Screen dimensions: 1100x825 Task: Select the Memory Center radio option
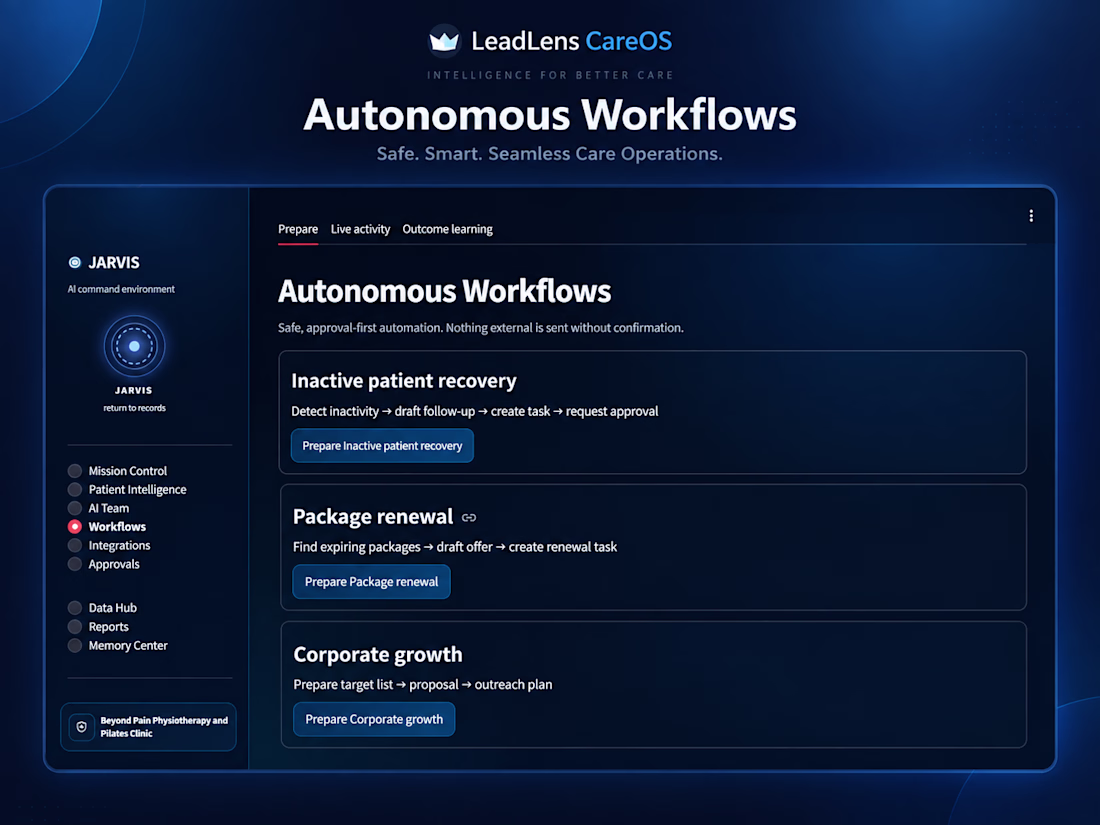(74, 645)
